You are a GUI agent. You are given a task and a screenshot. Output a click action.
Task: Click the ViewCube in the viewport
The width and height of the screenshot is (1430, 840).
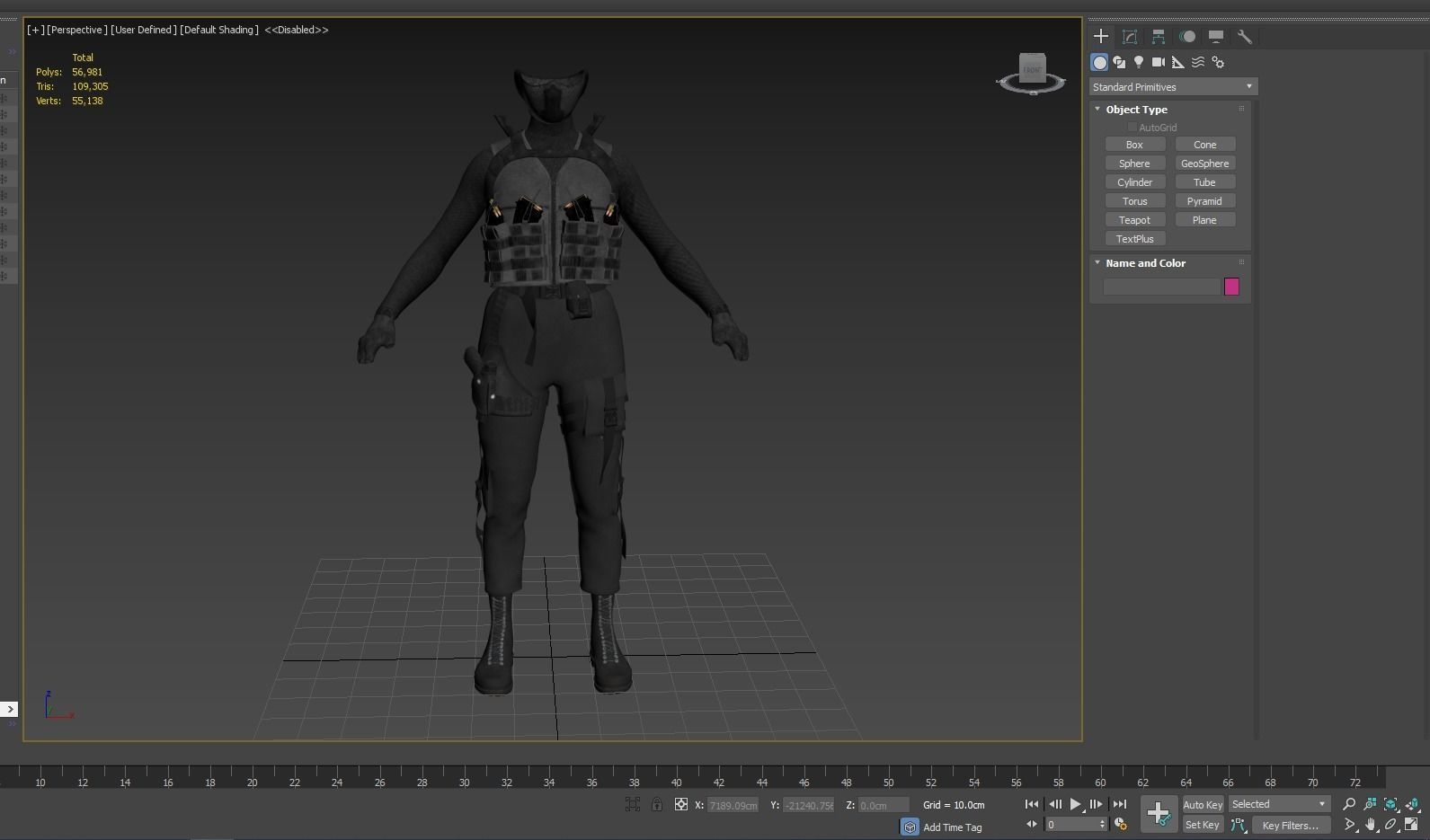point(1032,70)
